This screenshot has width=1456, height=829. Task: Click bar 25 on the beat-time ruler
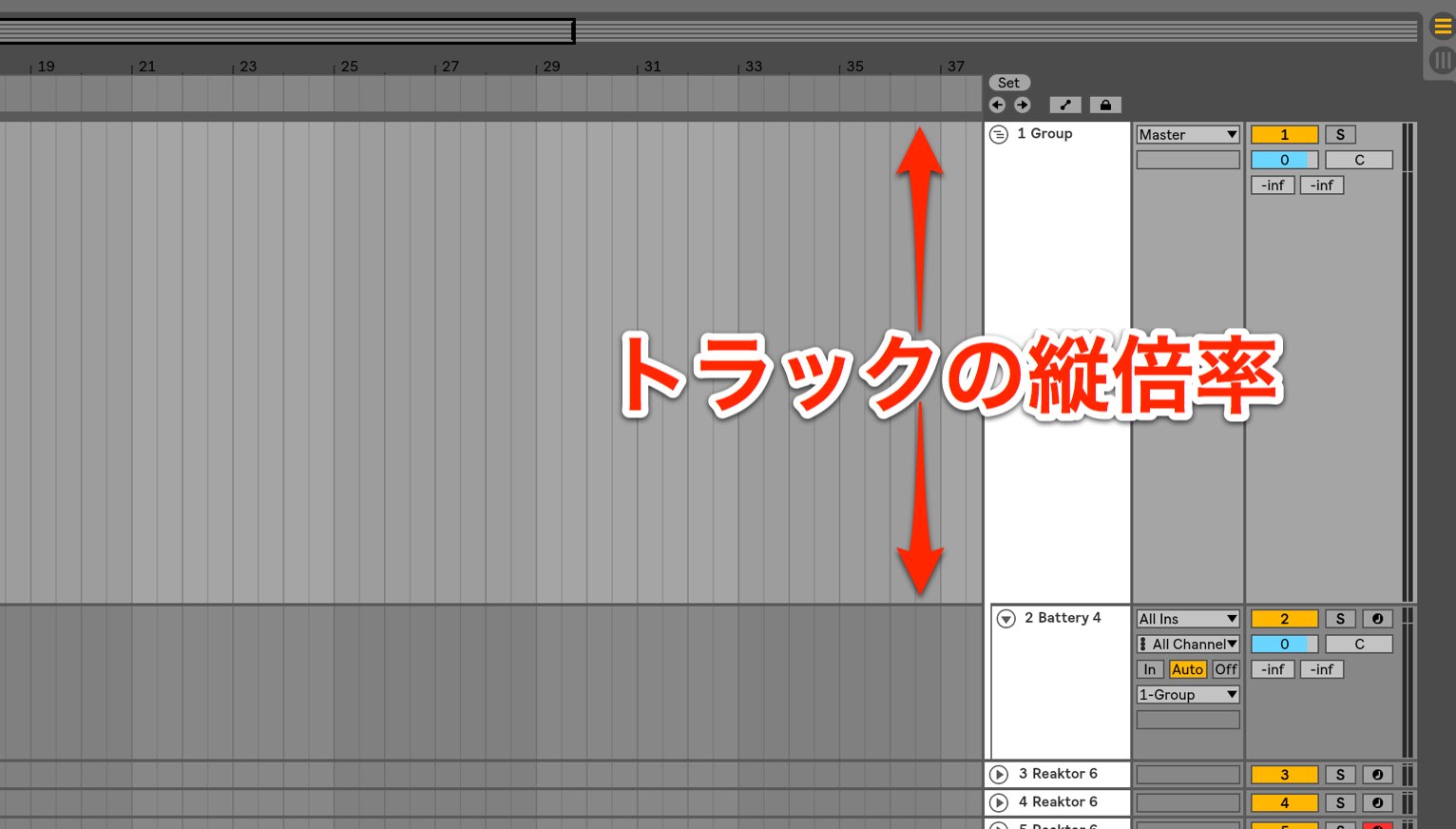tap(350, 67)
